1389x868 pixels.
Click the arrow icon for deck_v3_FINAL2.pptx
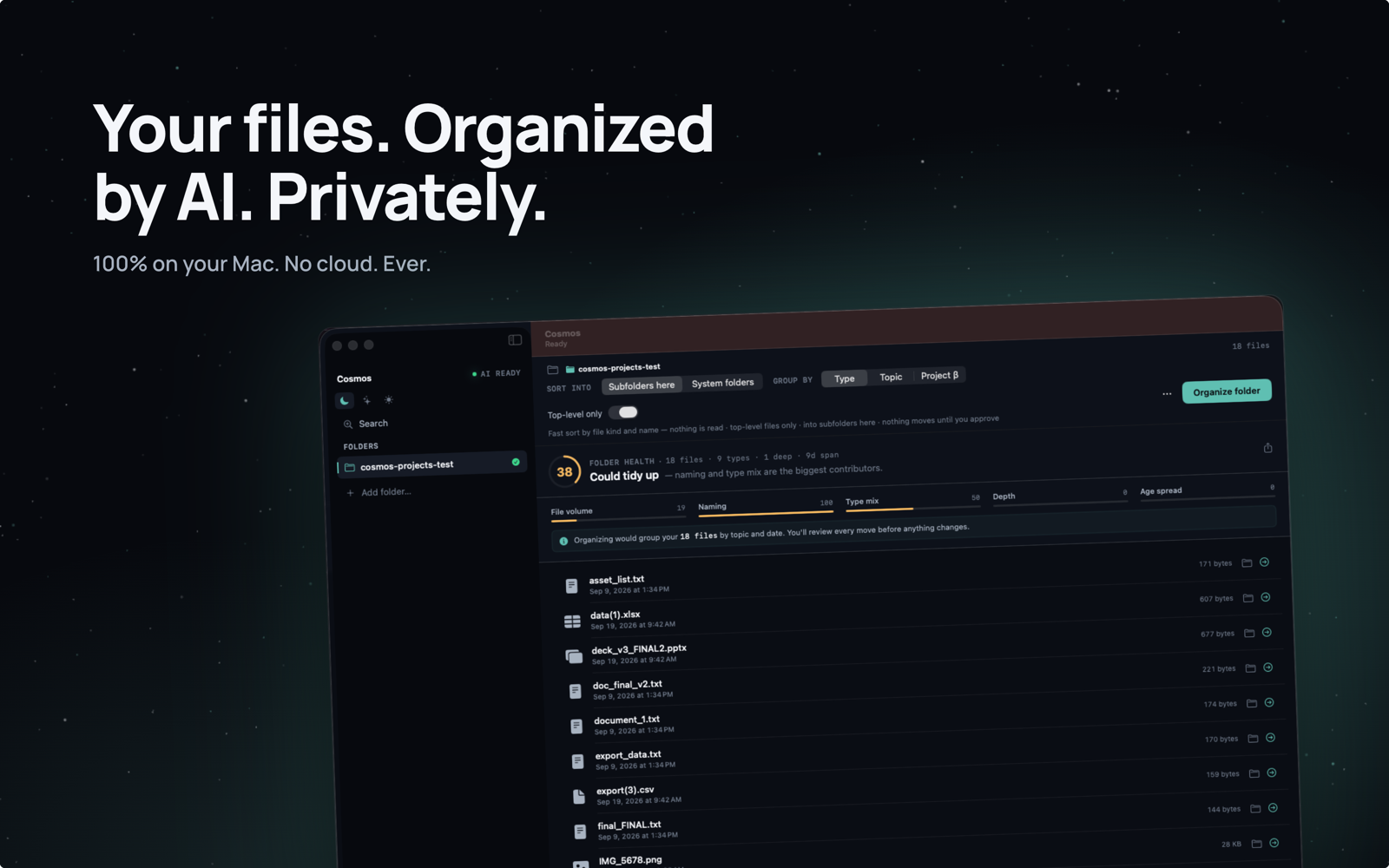click(1267, 633)
